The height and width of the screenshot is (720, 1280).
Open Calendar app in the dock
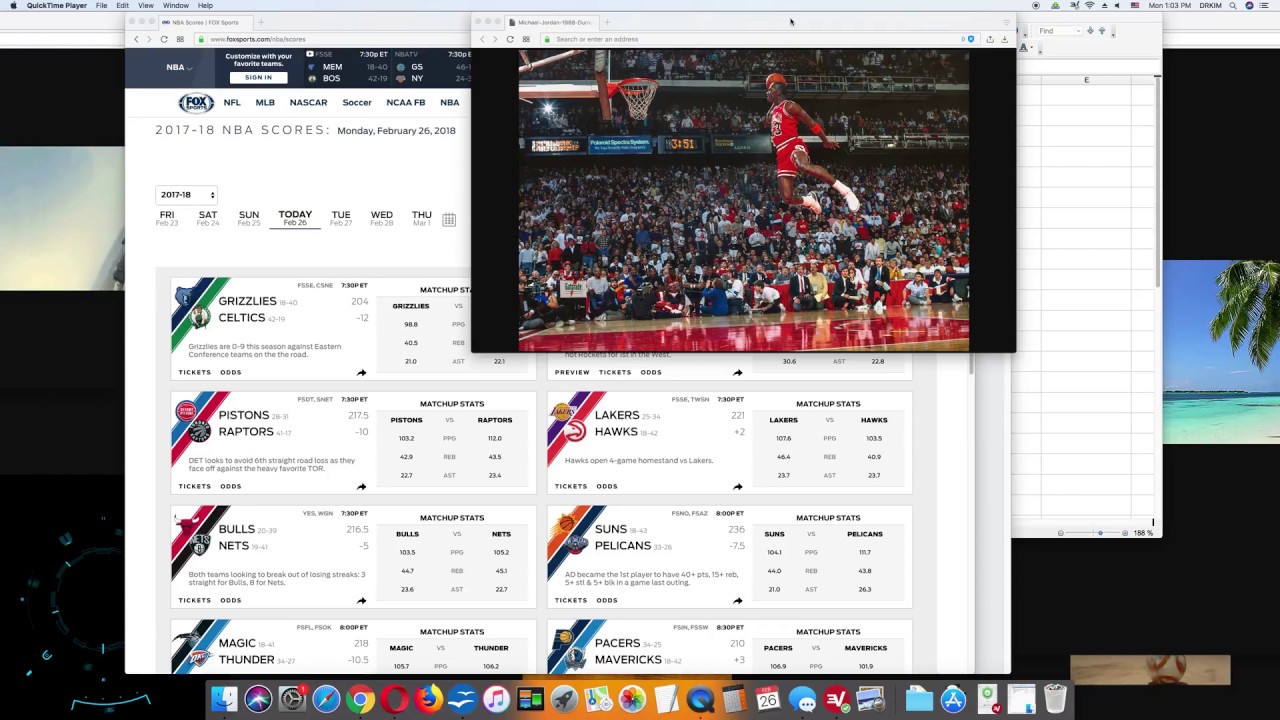768,699
